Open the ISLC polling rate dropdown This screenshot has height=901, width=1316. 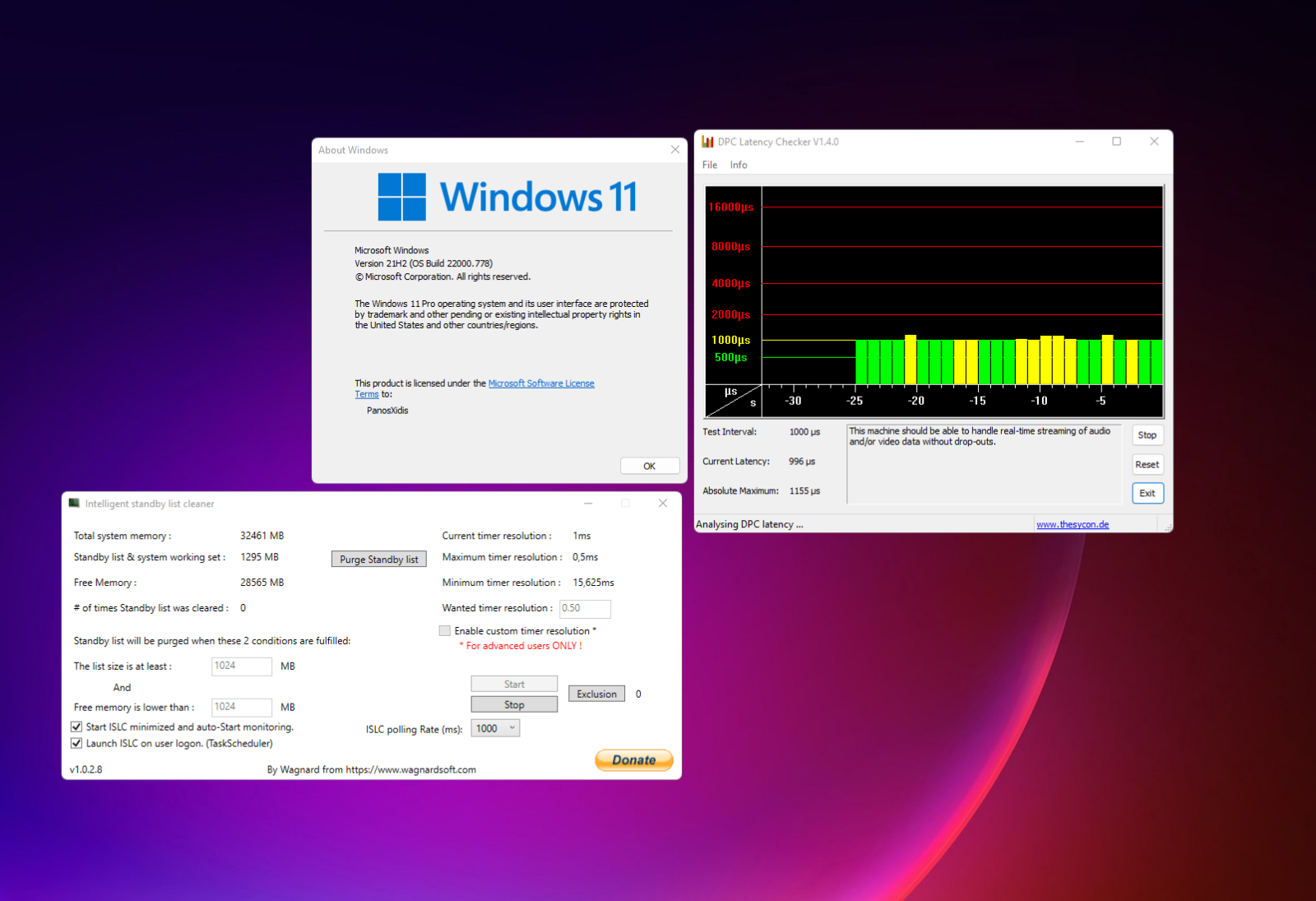[x=495, y=728]
